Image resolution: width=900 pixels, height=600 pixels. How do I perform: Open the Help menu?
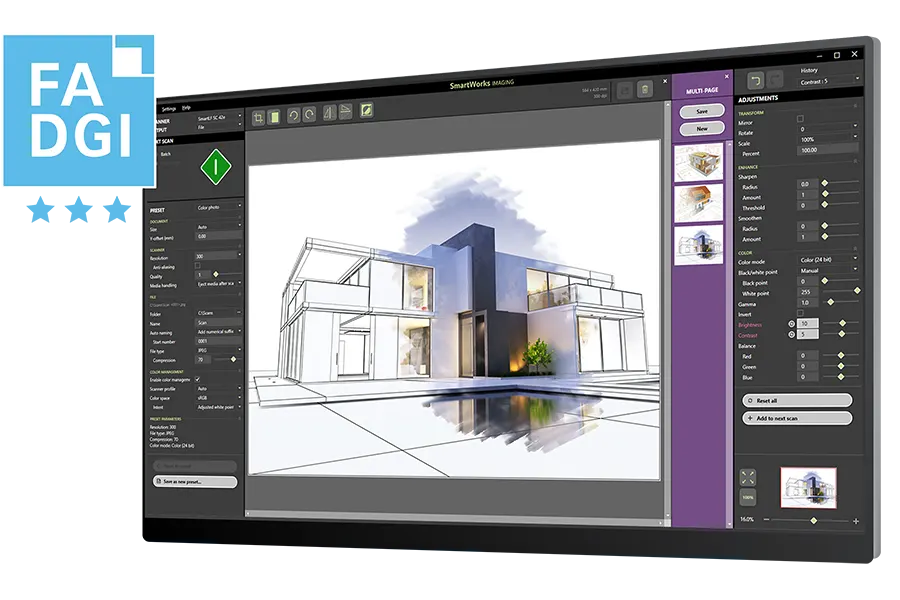pyautogui.click(x=186, y=107)
